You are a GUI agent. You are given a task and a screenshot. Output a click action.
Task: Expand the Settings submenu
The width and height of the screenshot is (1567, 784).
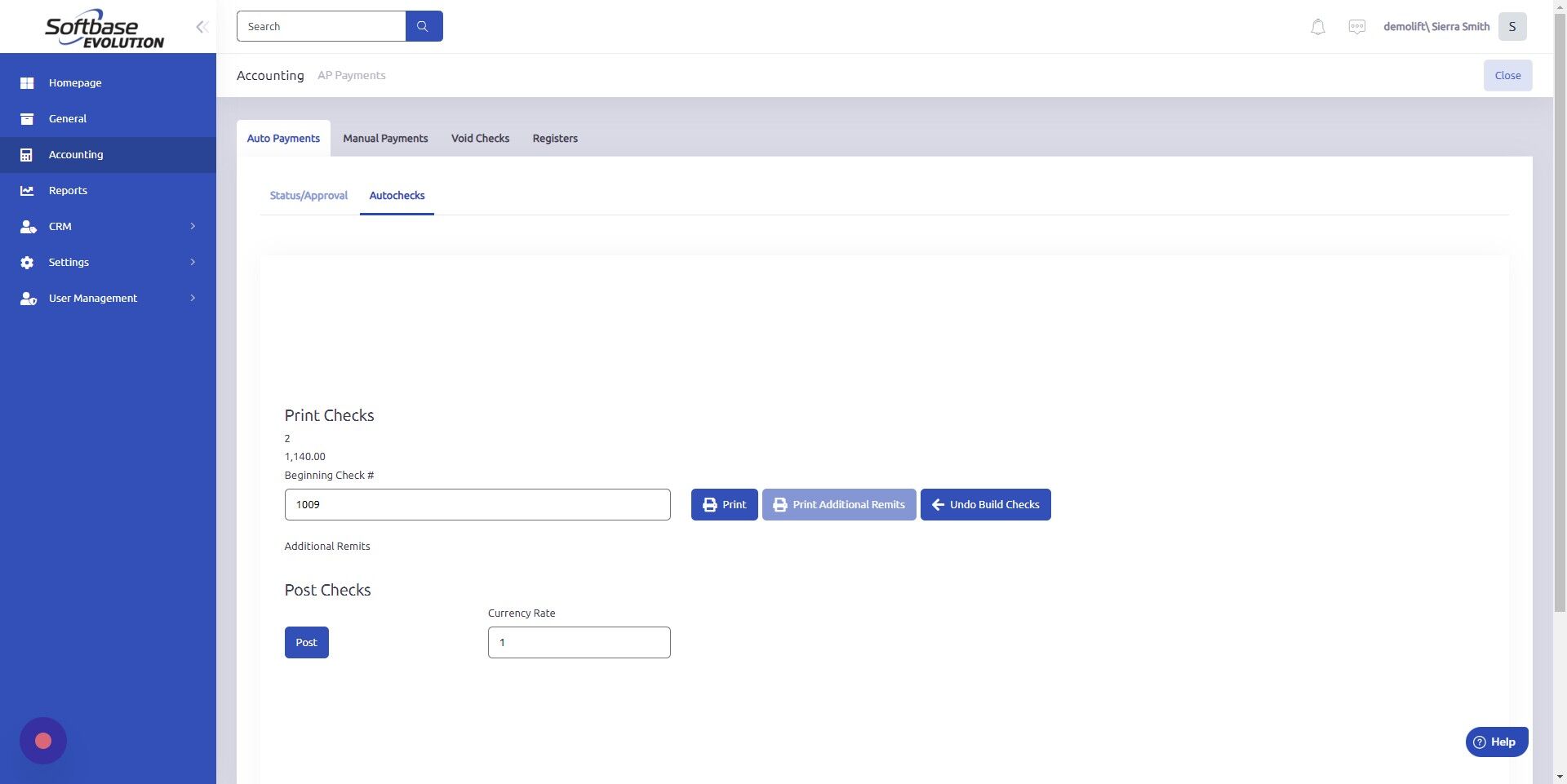(193, 262)
